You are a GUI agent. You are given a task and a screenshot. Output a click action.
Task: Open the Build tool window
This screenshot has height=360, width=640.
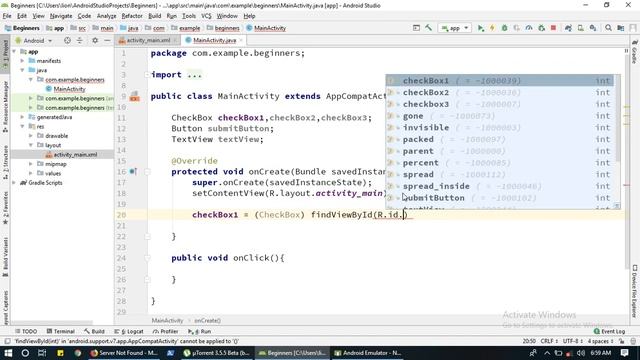(x=94, y=331)
